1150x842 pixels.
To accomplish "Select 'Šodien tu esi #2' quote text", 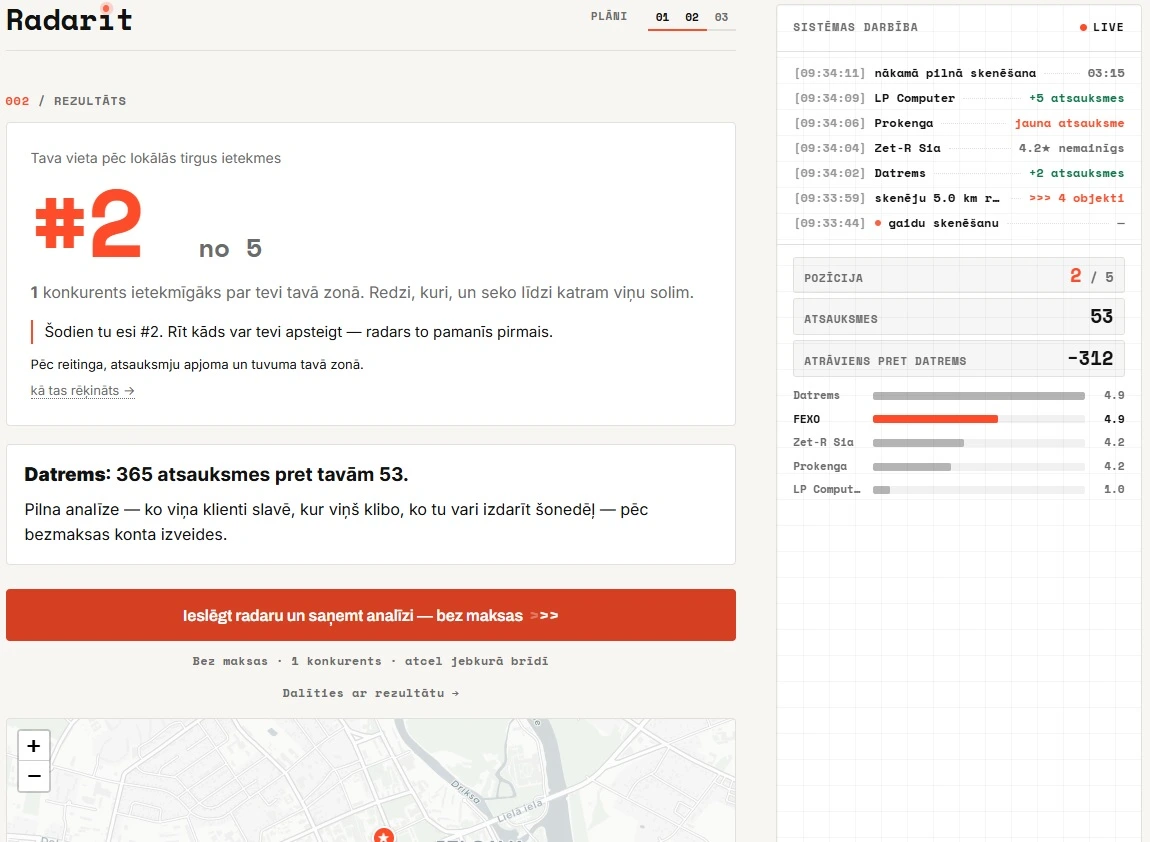I will (x=299, y=332).
